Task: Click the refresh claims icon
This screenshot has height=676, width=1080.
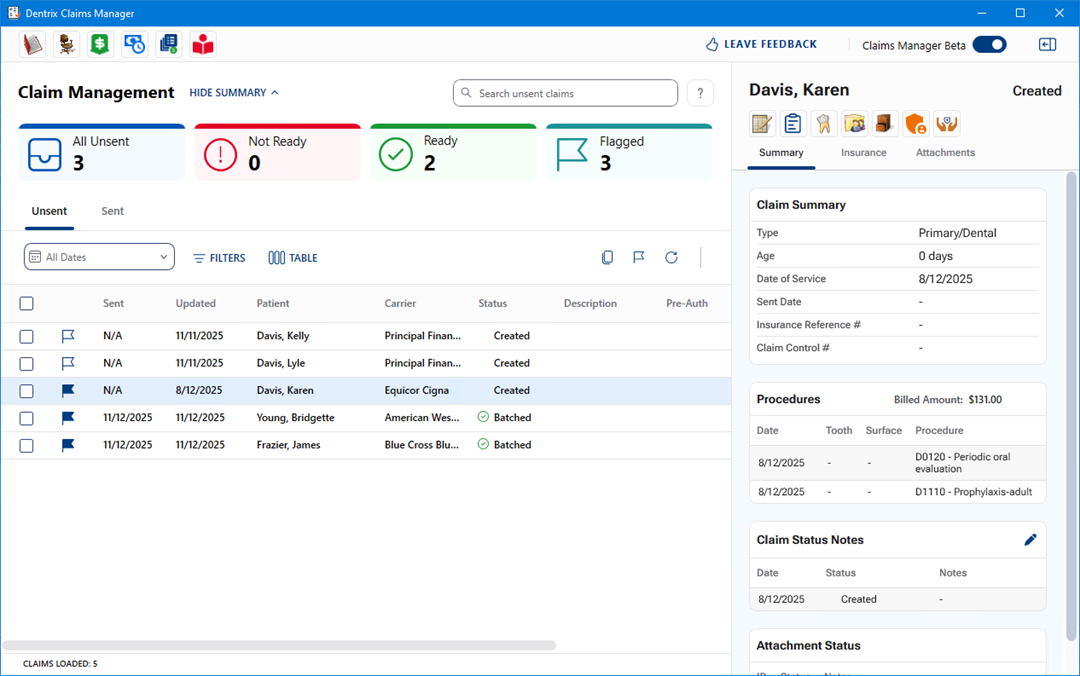Action: coord(671,258)
